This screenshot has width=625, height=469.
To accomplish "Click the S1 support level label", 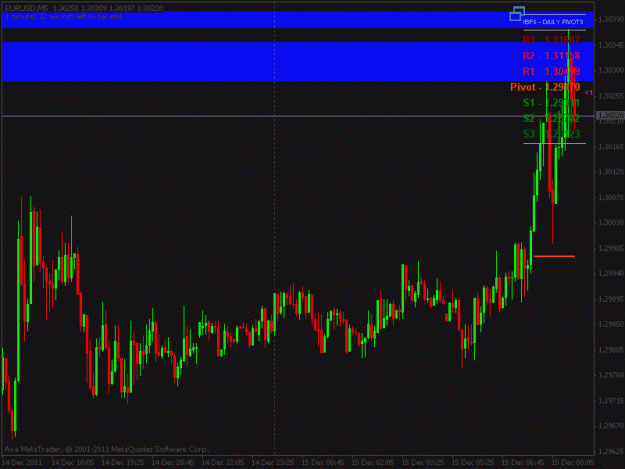I will [x=551, y=103].
